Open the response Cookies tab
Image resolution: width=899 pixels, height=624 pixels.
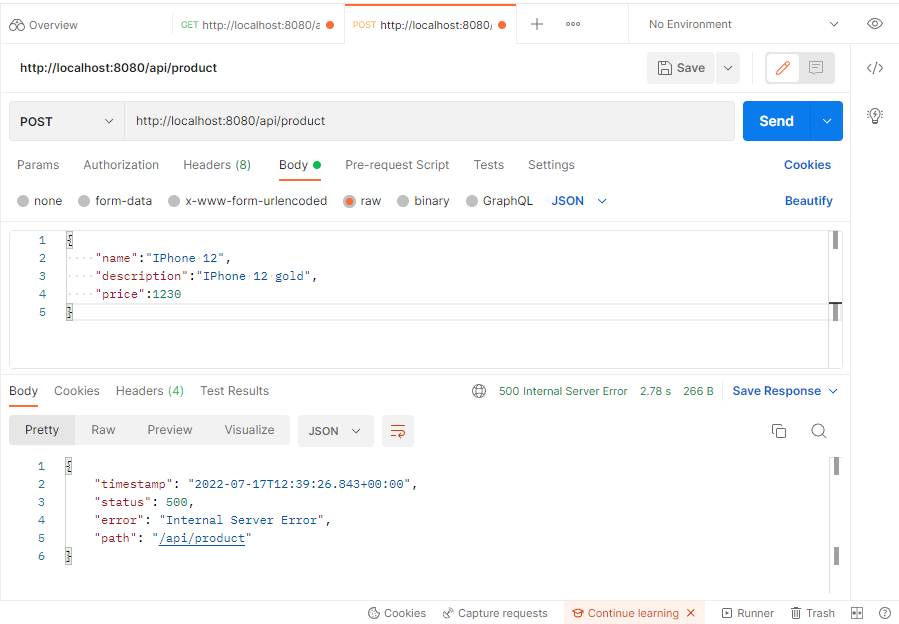[77, 391]
